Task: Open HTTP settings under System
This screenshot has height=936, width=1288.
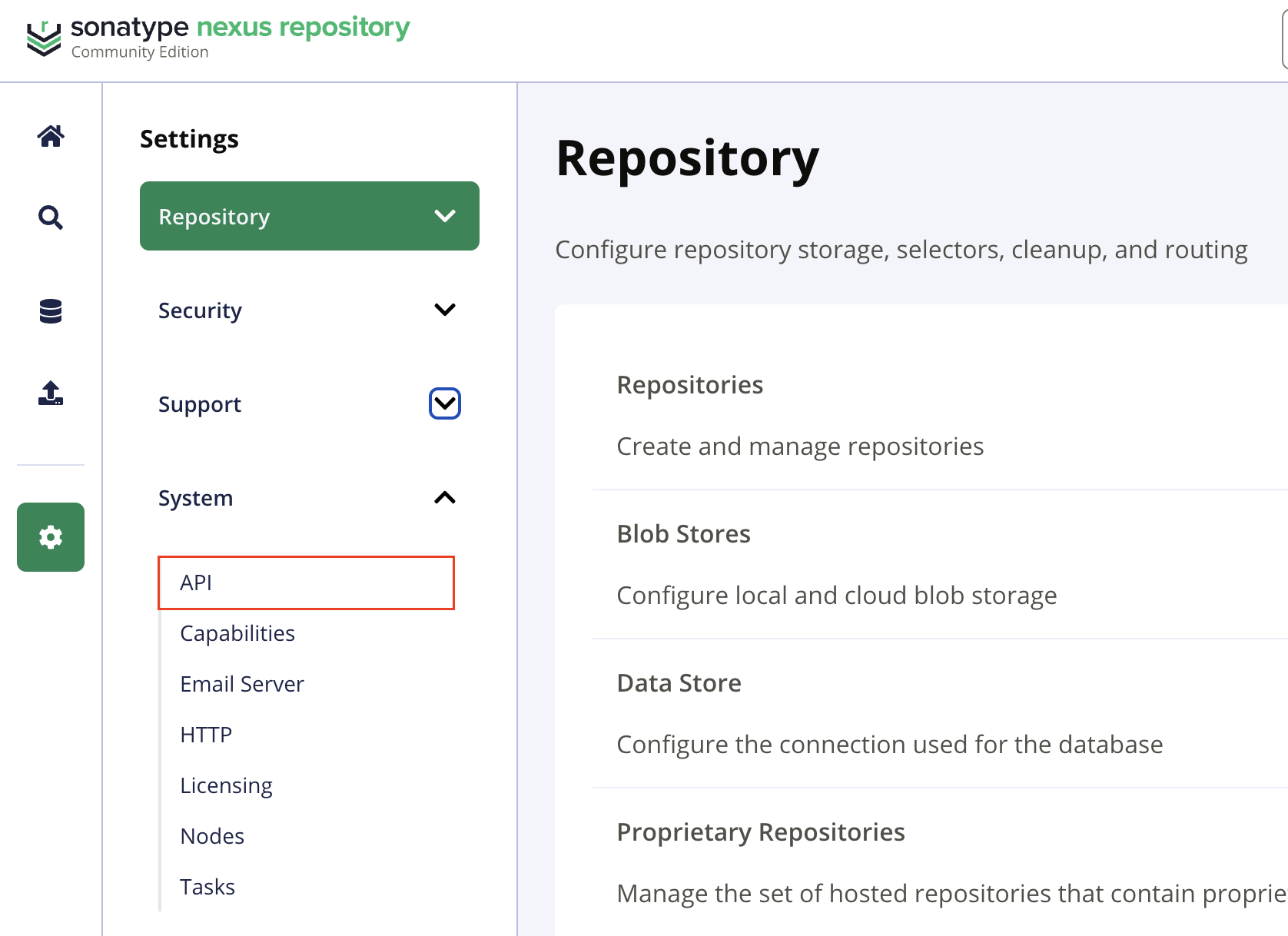Action: tap(206, 735)
